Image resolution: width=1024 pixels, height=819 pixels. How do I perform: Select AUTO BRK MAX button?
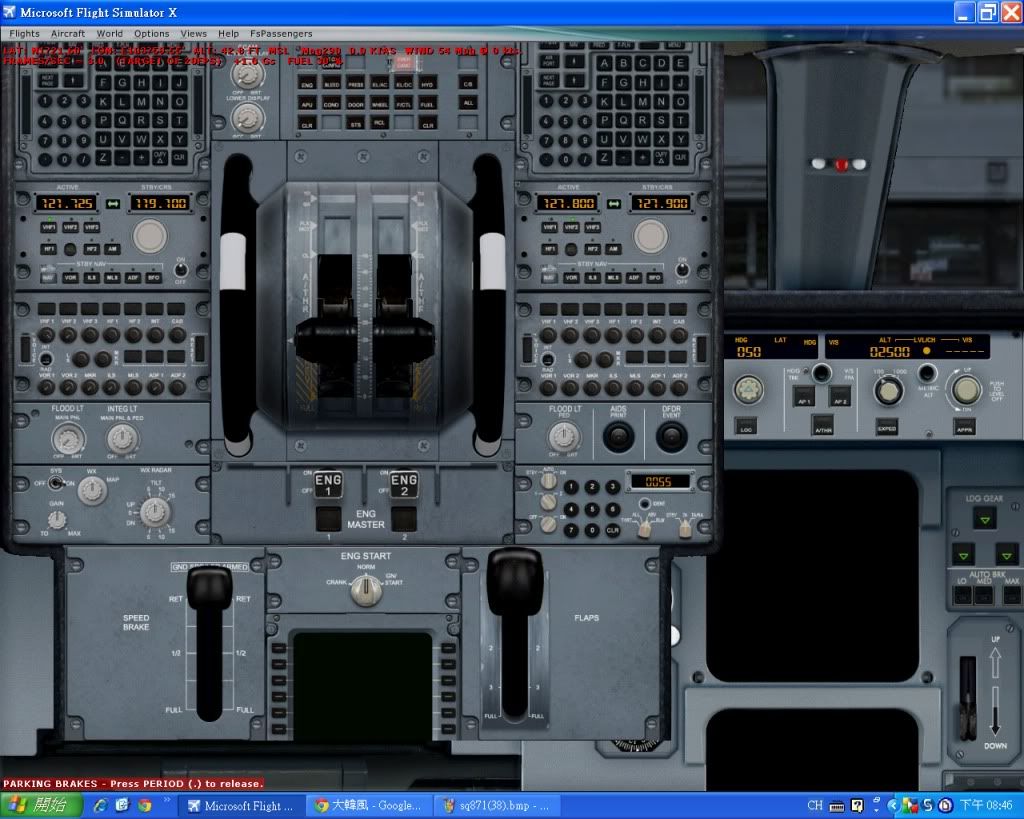click(x=1012, y=594)
